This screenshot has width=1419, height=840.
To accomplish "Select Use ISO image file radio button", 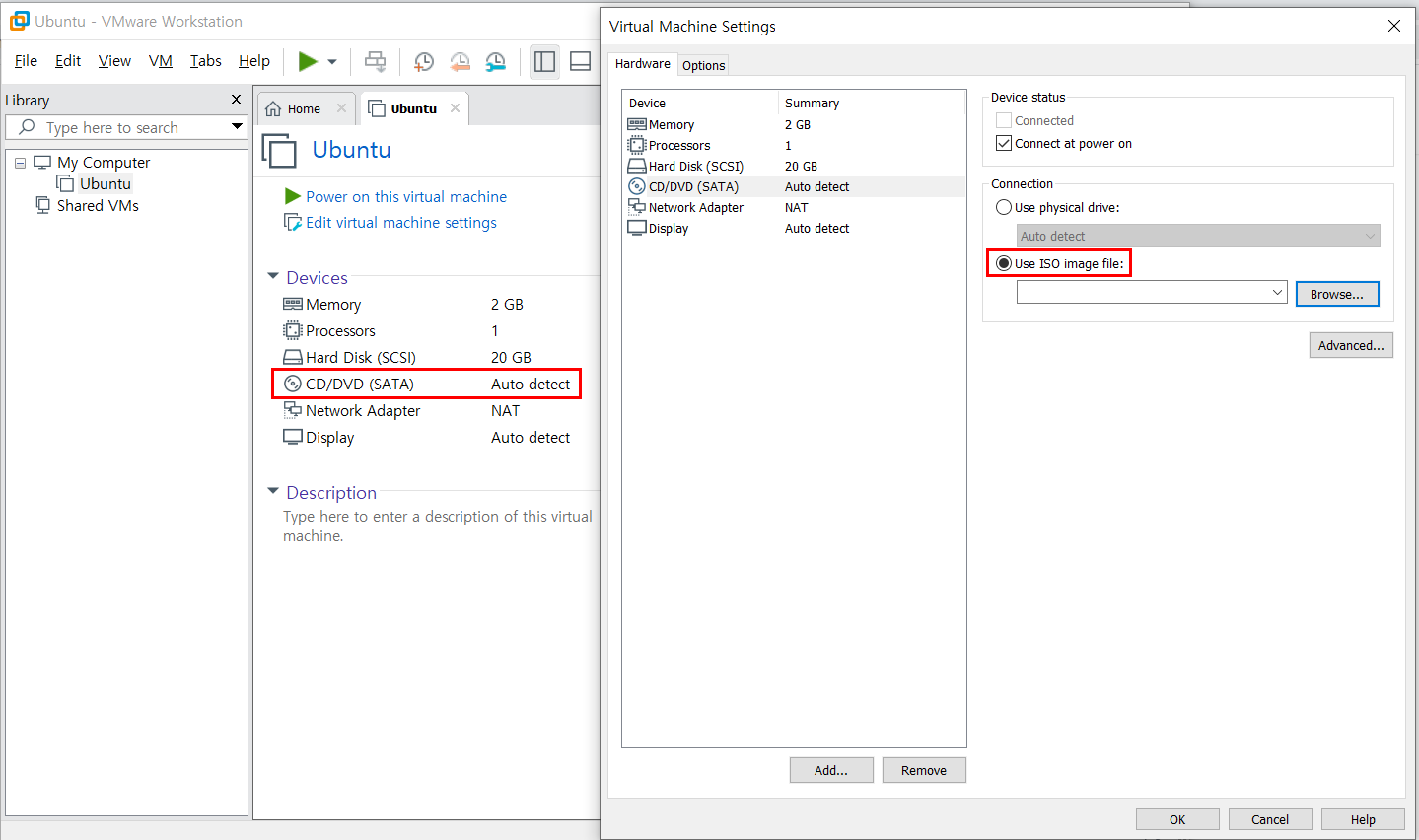I will pyautogui.click(x=1004, y=263).
